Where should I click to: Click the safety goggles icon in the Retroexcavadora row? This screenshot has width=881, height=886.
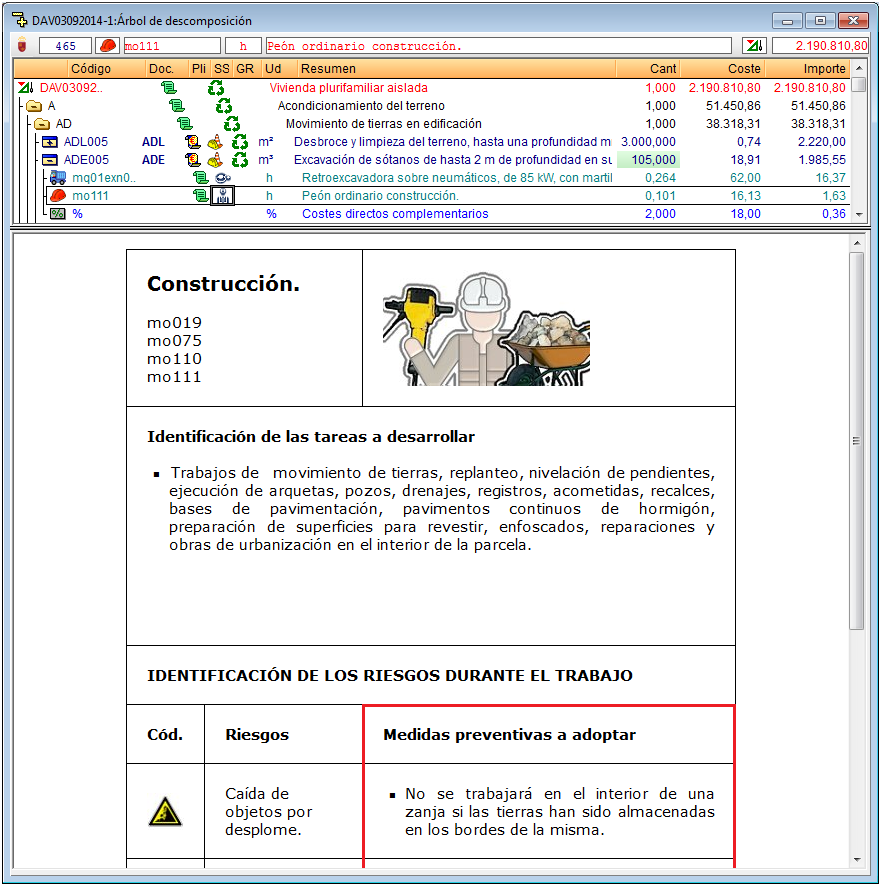tap(223, 178)
